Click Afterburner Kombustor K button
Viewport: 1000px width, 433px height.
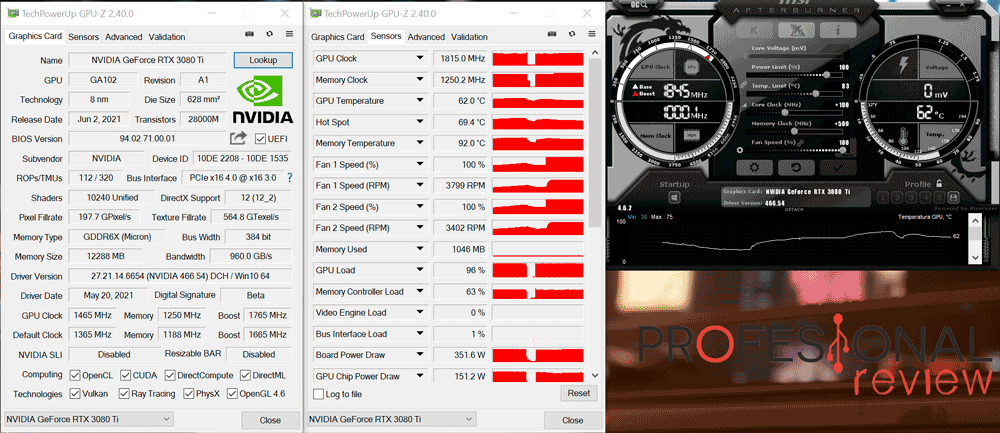754,31
